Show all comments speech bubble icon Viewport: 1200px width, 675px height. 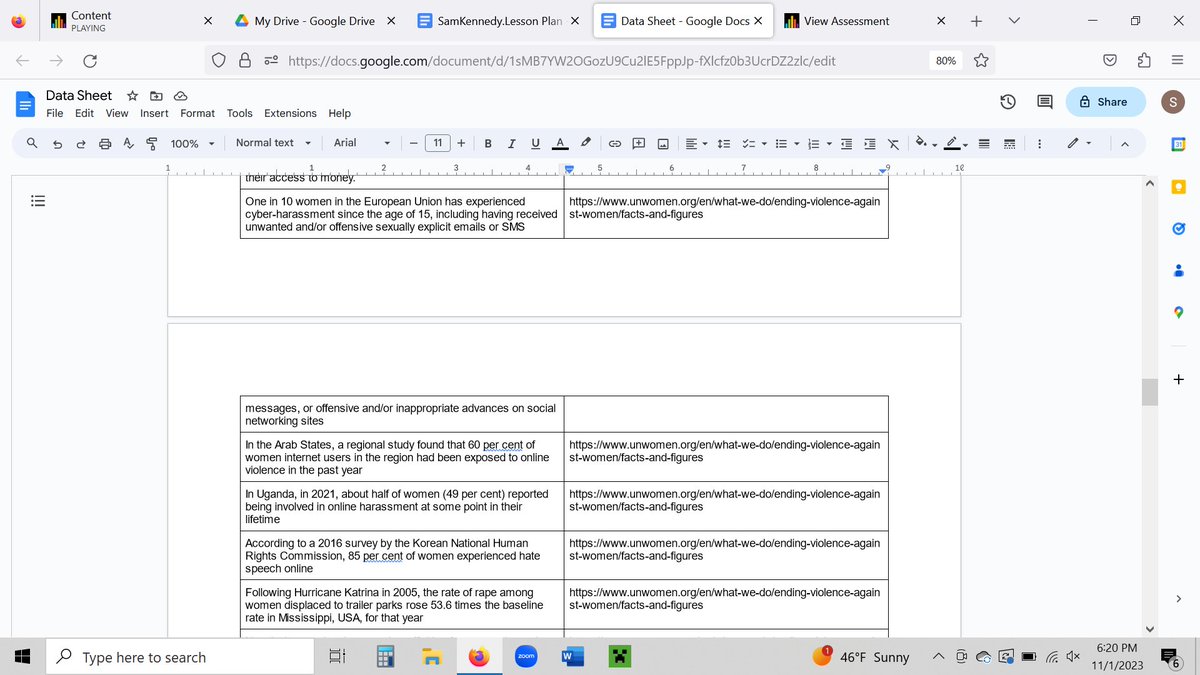[x=1045, y=101]
